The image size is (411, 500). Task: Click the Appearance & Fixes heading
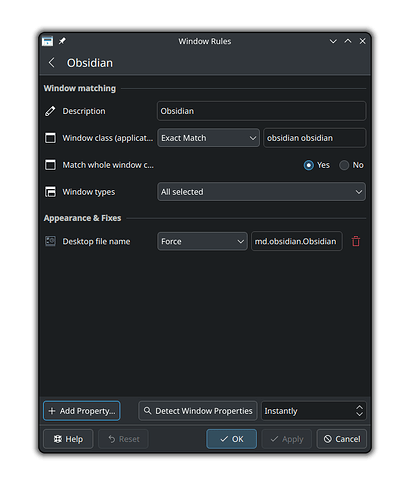(x=82, y=218)
